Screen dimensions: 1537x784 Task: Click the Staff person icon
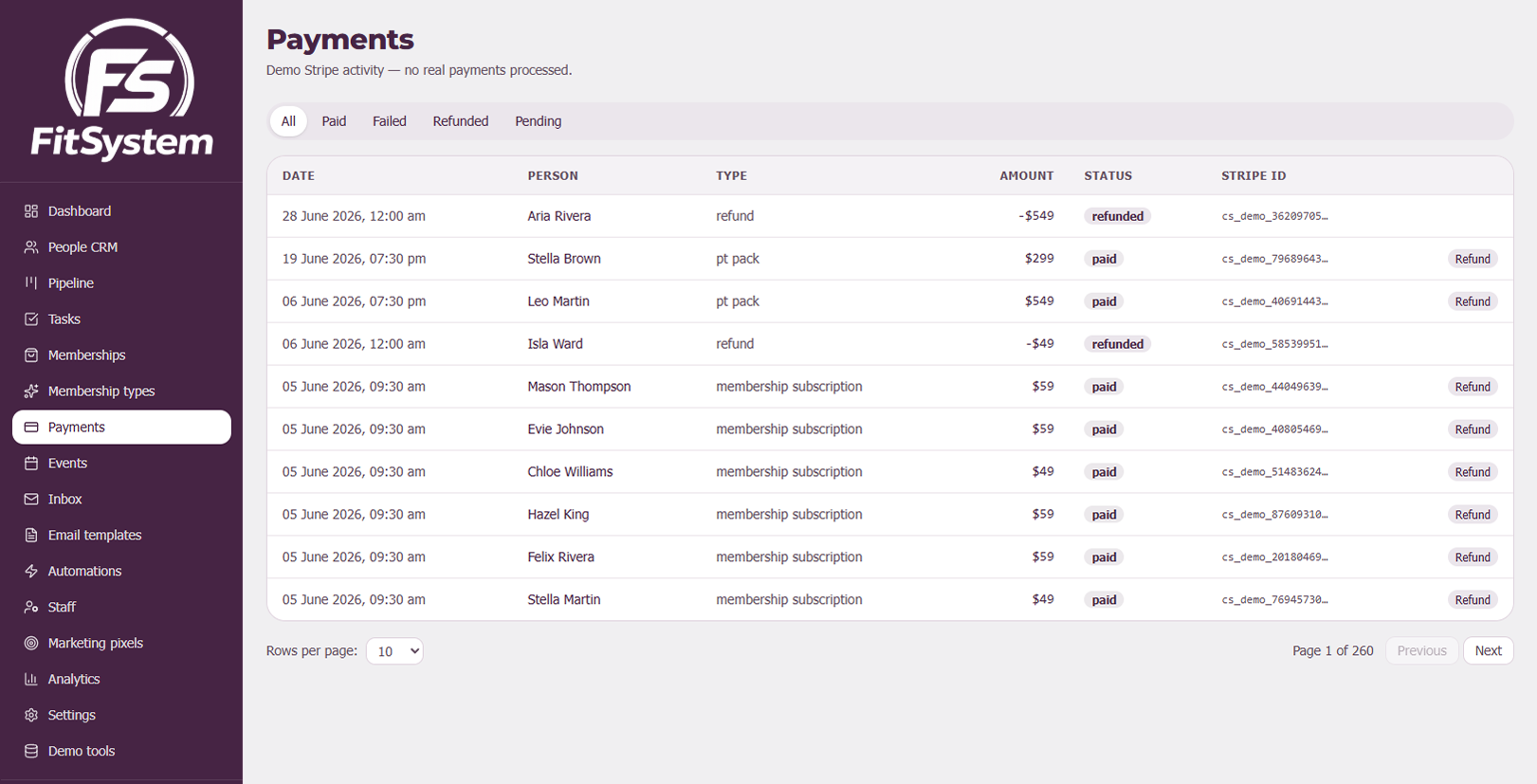click(31, 608)
